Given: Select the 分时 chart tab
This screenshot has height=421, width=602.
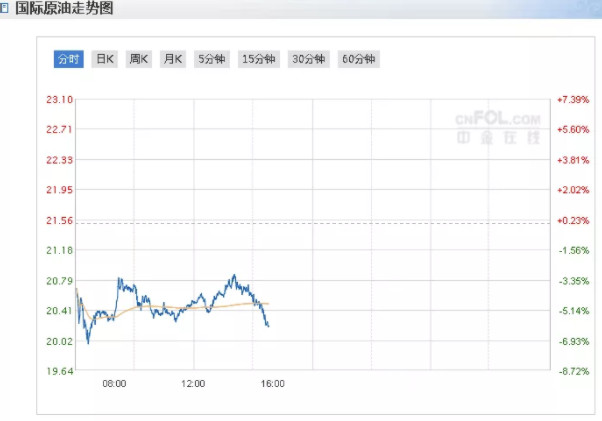Looking at the screenshot, I should coord(69,59).
